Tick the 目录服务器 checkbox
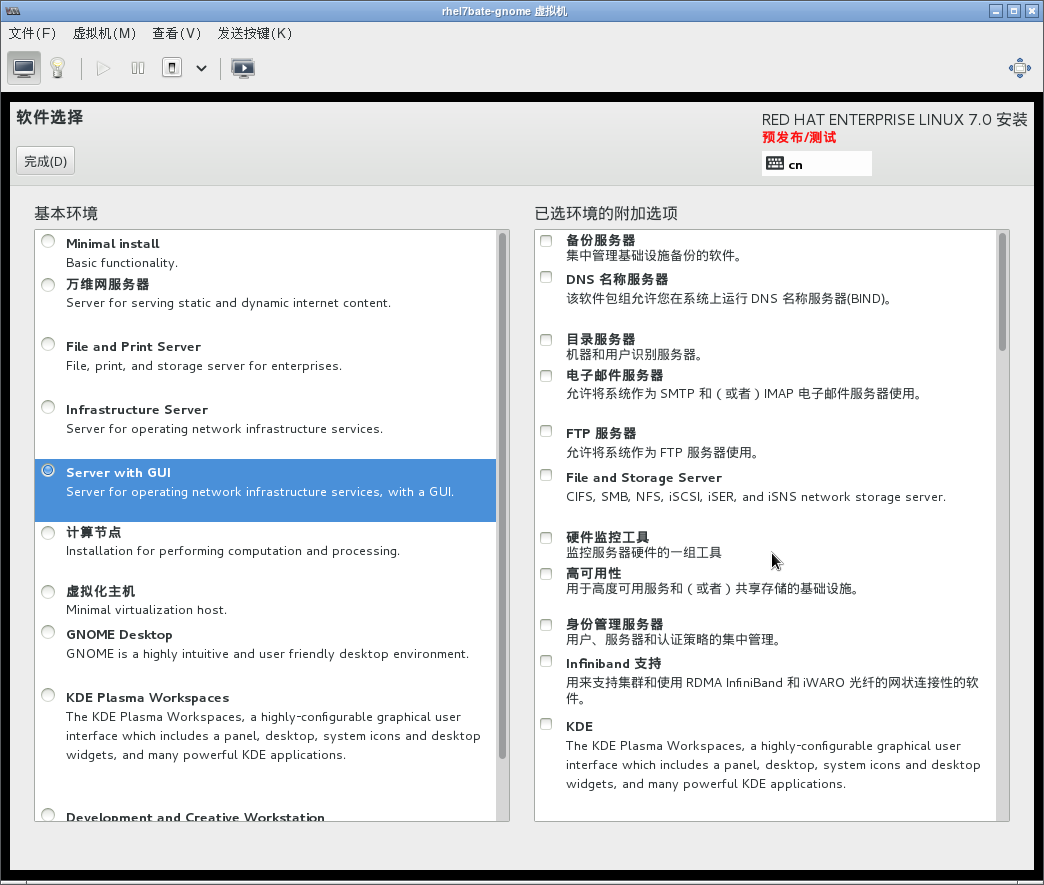Screen dimensions: 1044x885 pyautogui.click(x=546, y=340)
